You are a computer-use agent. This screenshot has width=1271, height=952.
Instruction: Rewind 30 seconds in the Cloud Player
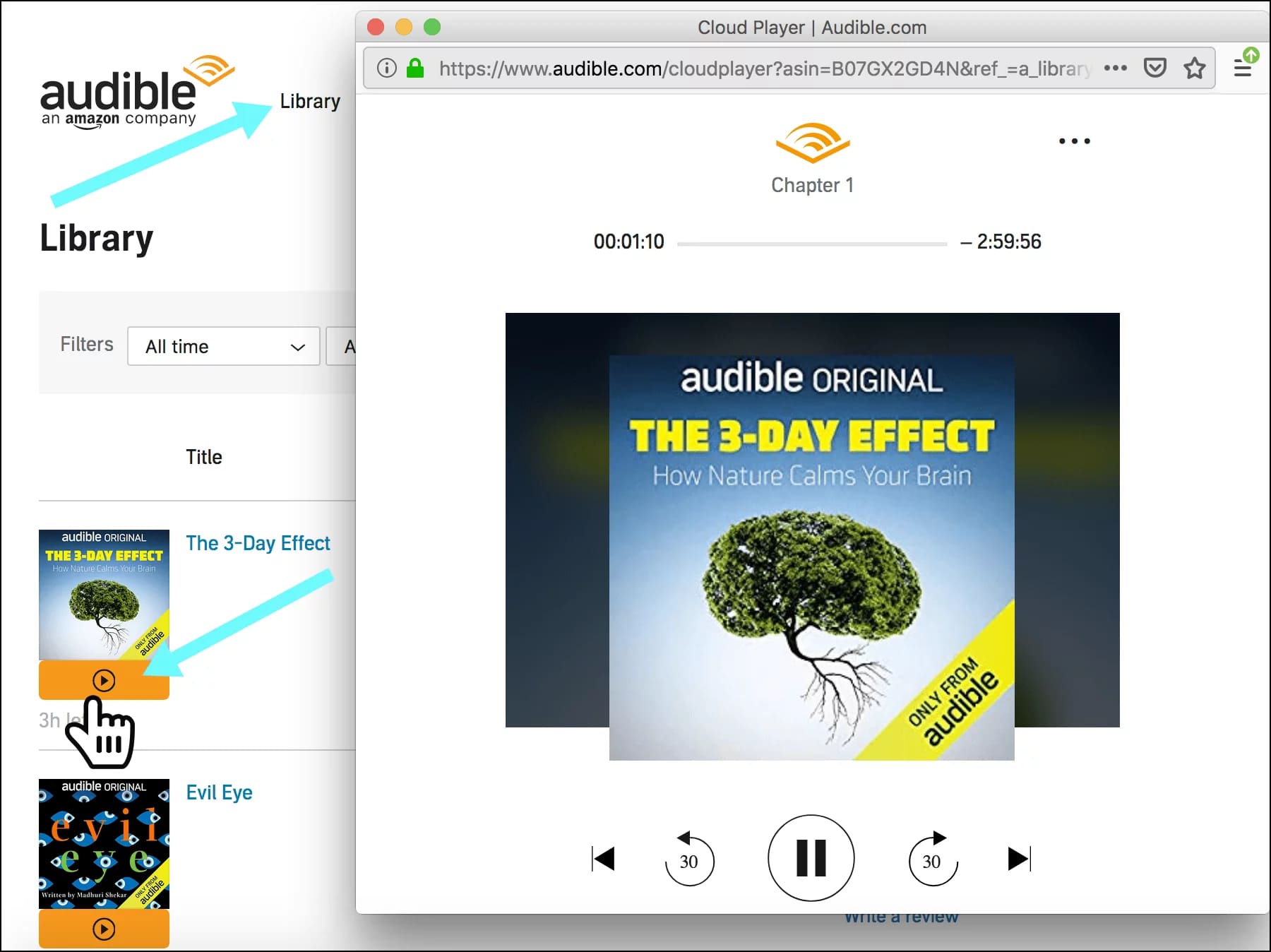pyautogui.click(x=689, y=859)
